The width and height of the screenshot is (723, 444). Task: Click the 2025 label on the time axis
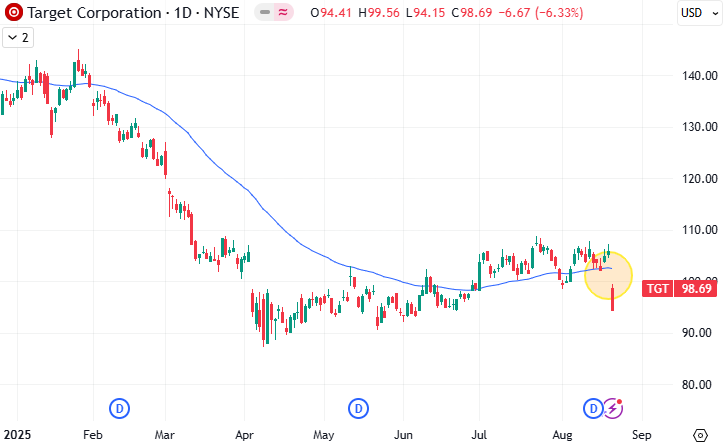tap(17, 435)
